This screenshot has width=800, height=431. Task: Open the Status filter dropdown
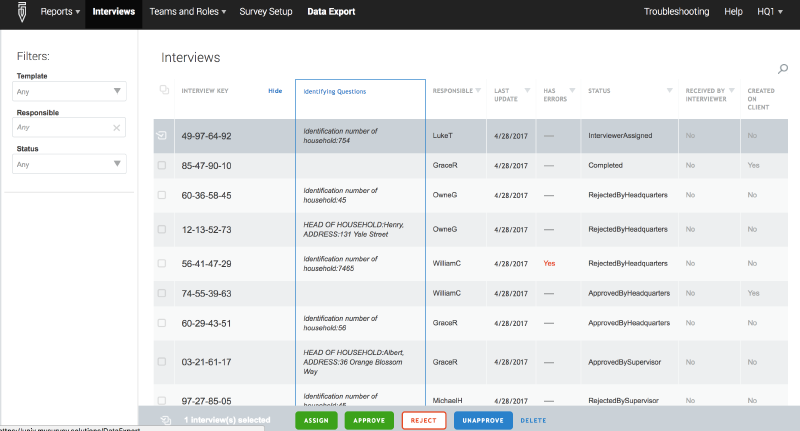tap(69, 164)
